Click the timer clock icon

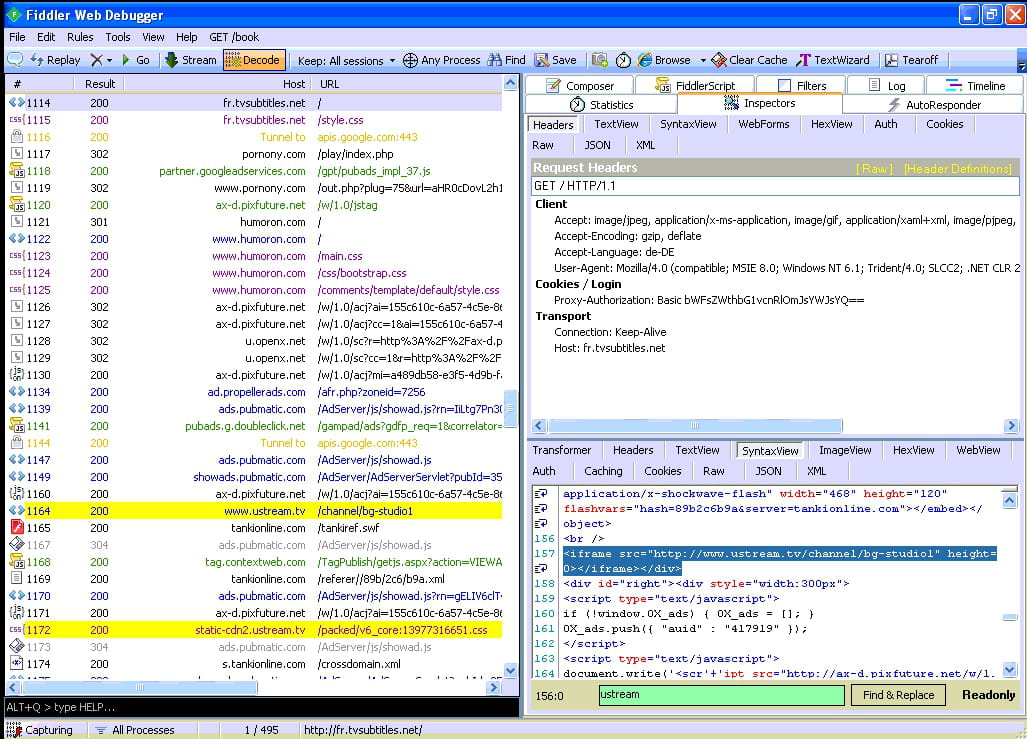pos(623,60)
